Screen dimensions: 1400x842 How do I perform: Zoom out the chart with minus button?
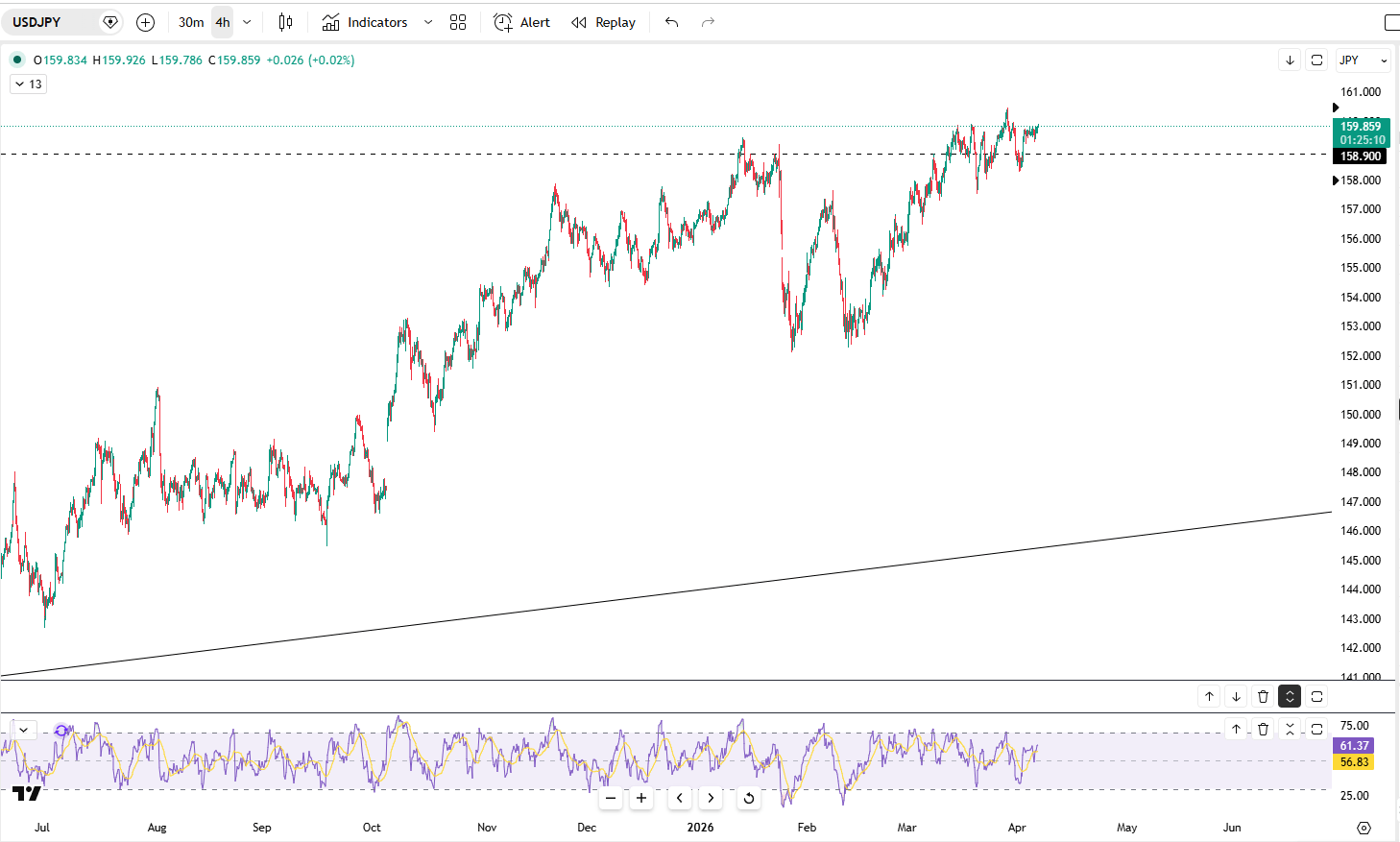click(x=611, y=798)
